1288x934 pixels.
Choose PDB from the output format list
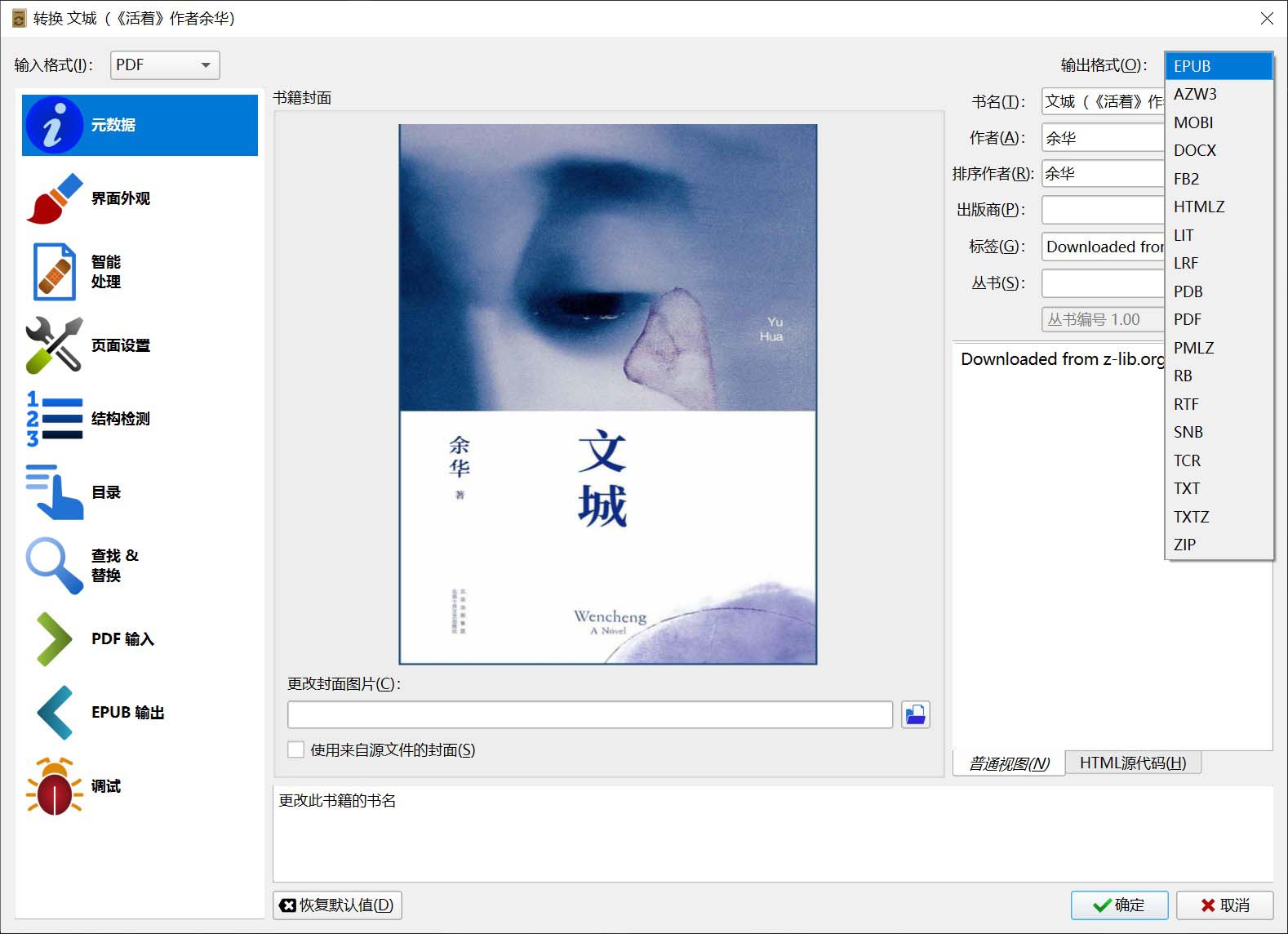click(1219, 291)
